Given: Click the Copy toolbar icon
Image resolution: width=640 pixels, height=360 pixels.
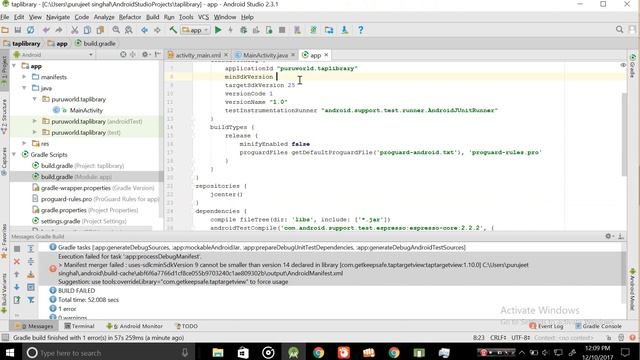Looking at the screenshot, I should 87,30.
